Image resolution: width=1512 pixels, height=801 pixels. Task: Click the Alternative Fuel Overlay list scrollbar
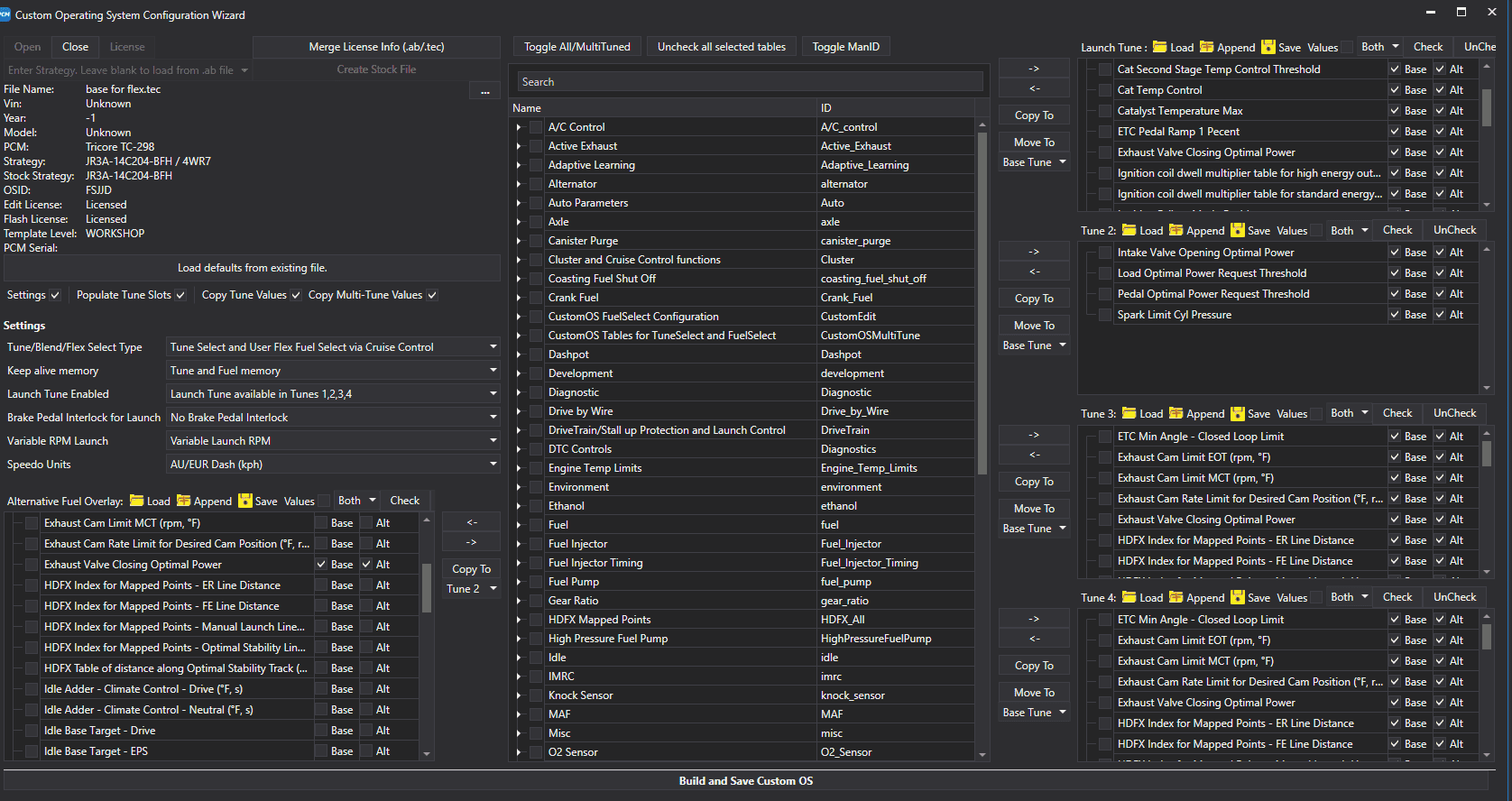(427, 586)
